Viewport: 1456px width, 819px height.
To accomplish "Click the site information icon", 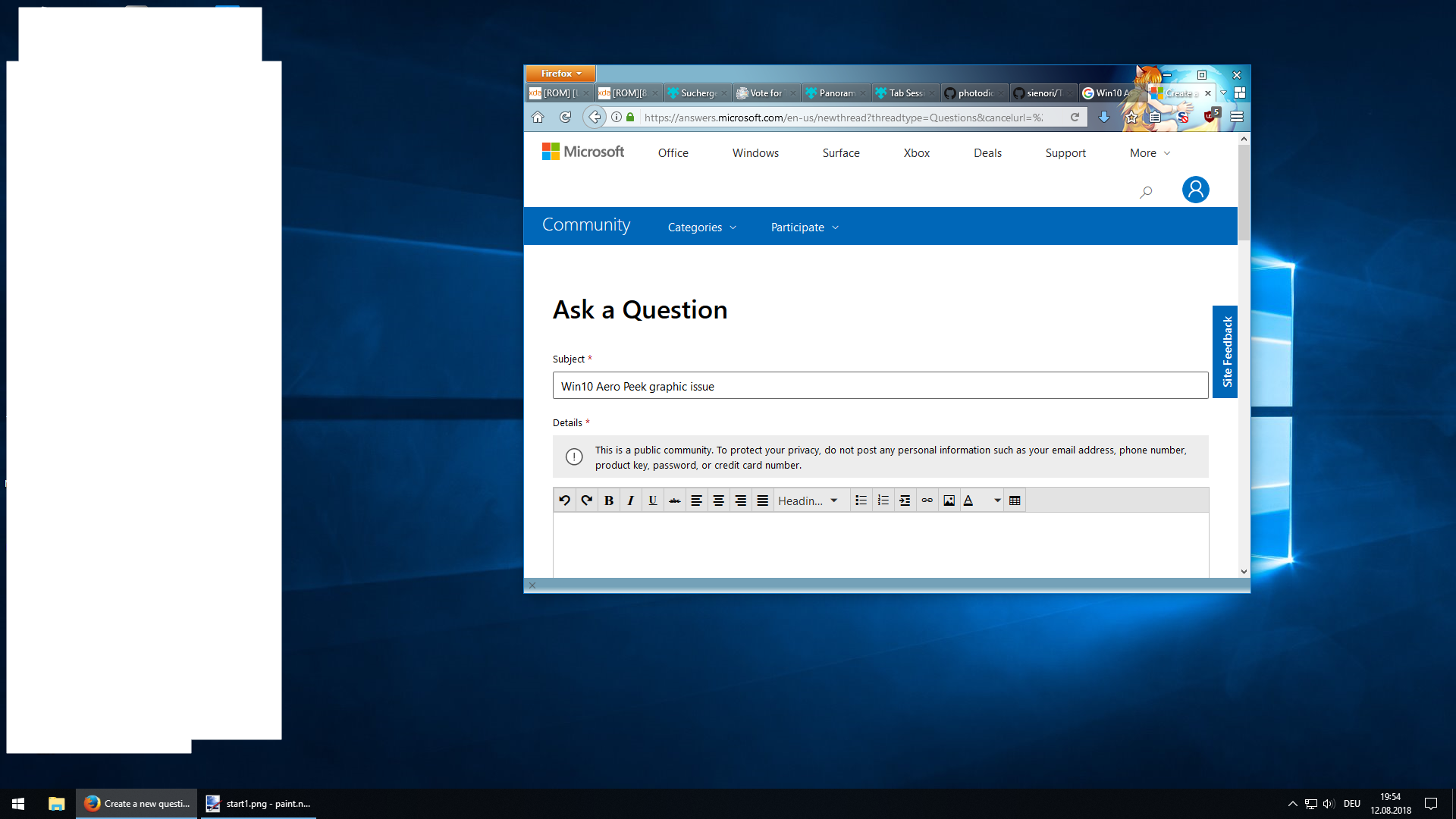I will (x=617, y=117).
